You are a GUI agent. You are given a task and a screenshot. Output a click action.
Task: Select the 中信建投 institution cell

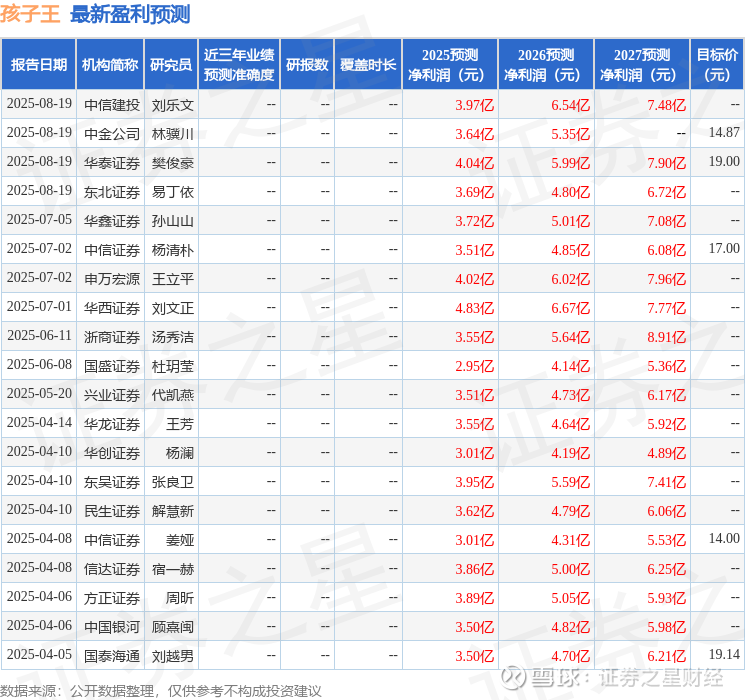[x=112, y=105]
